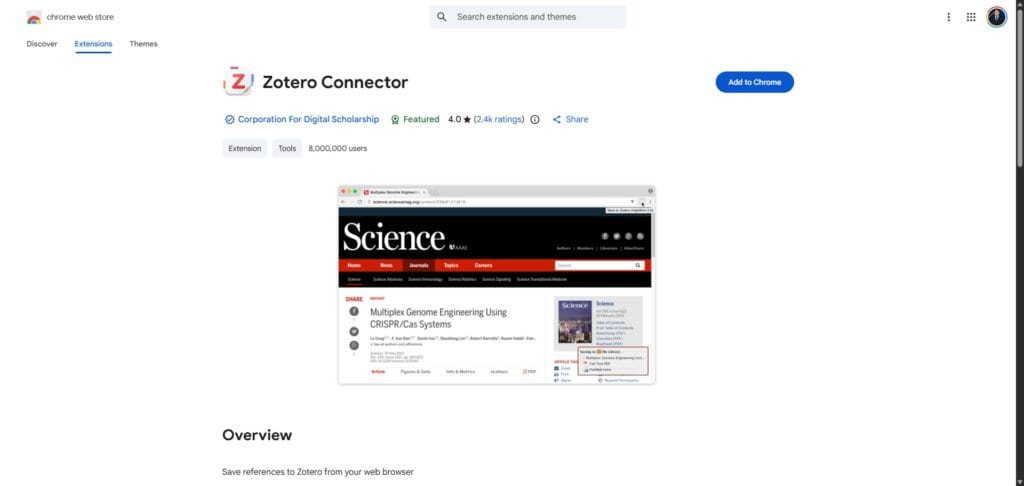Viewport: 1024px width, 486px height.
Task: Click the Share link text
Action: pyautogui.click(x=577, y=120)
